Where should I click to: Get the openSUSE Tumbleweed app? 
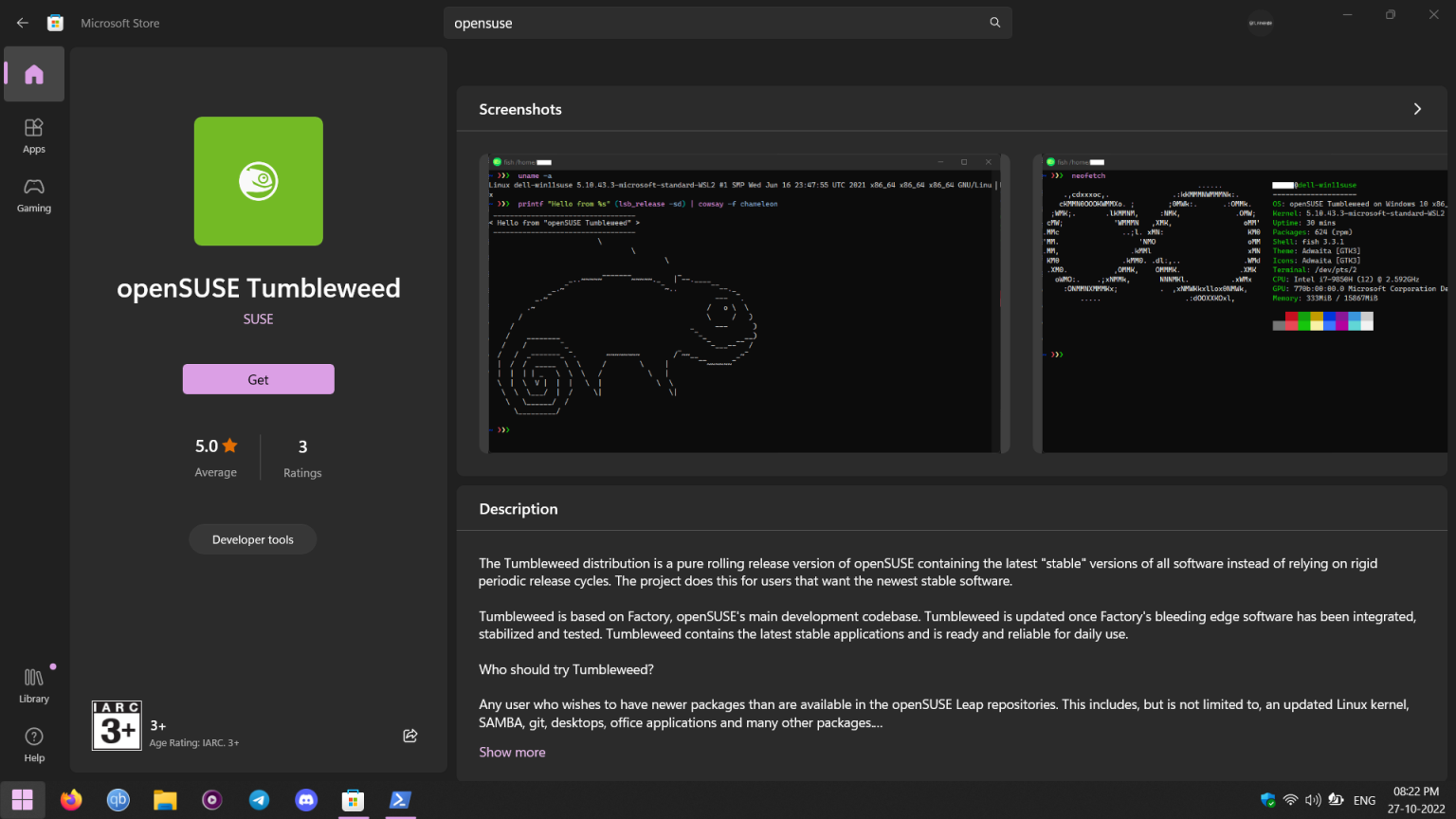tap(258, 378)
